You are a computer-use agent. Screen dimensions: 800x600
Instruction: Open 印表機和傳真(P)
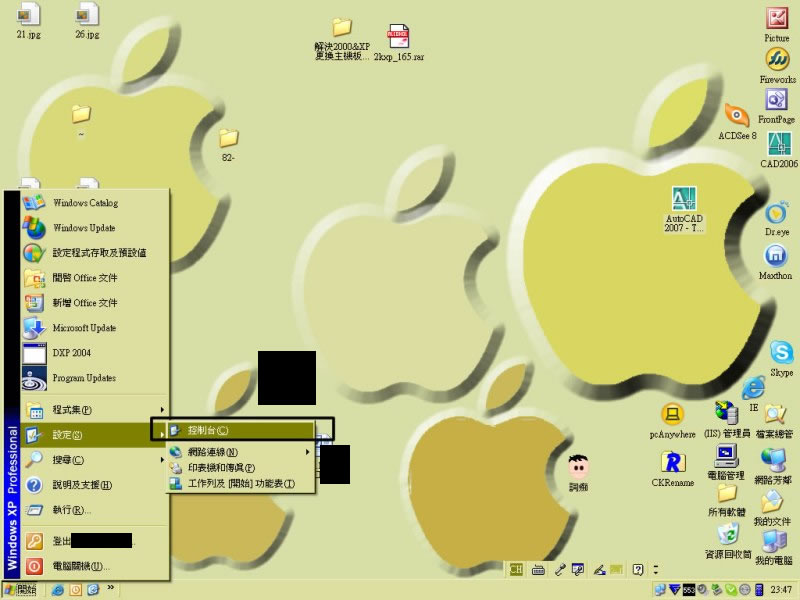pos(241,467)
